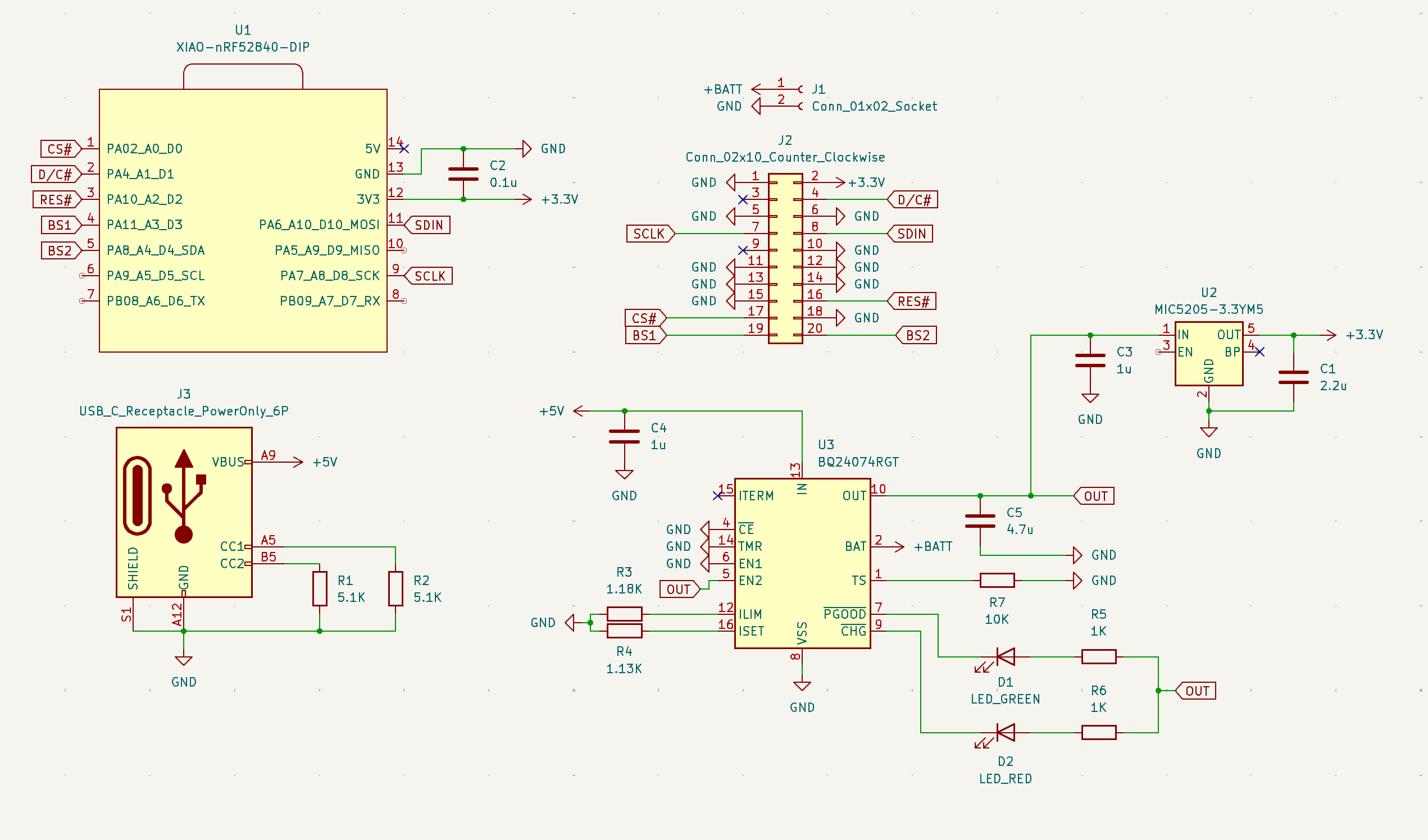The image size is (1428, 840).
Task: Click the U1 reference designator
Action: (x=243, y=30)
